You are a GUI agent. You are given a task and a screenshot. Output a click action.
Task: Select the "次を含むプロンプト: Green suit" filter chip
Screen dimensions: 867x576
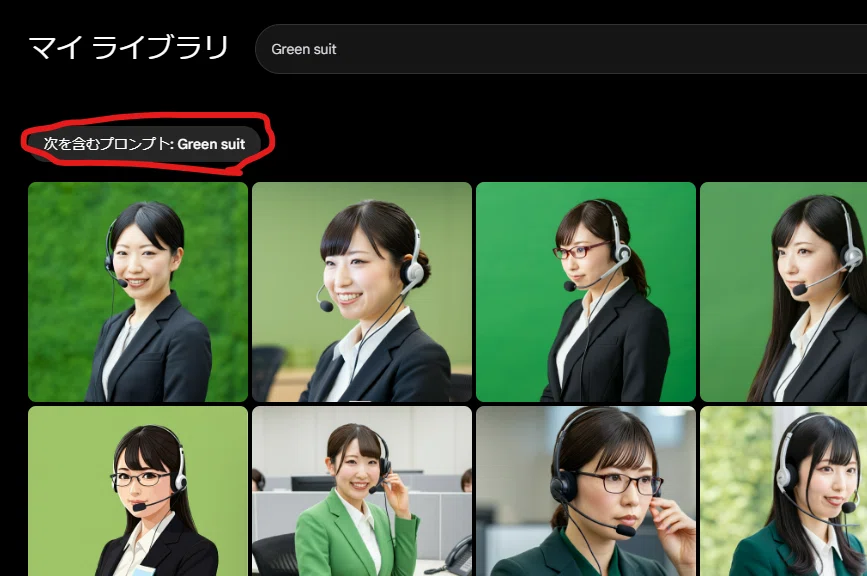pos(144,144)
